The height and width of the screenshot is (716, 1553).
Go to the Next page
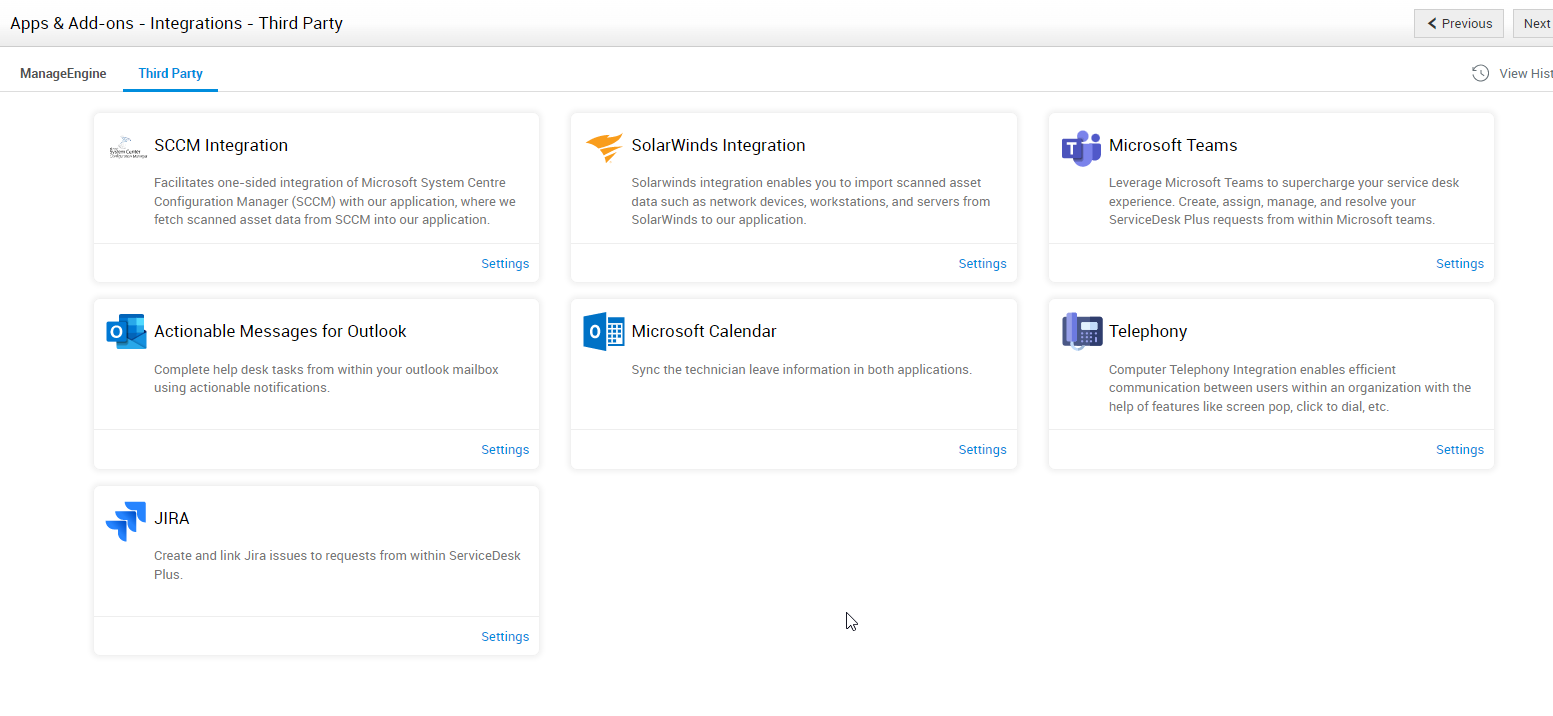coord(1535,23)
